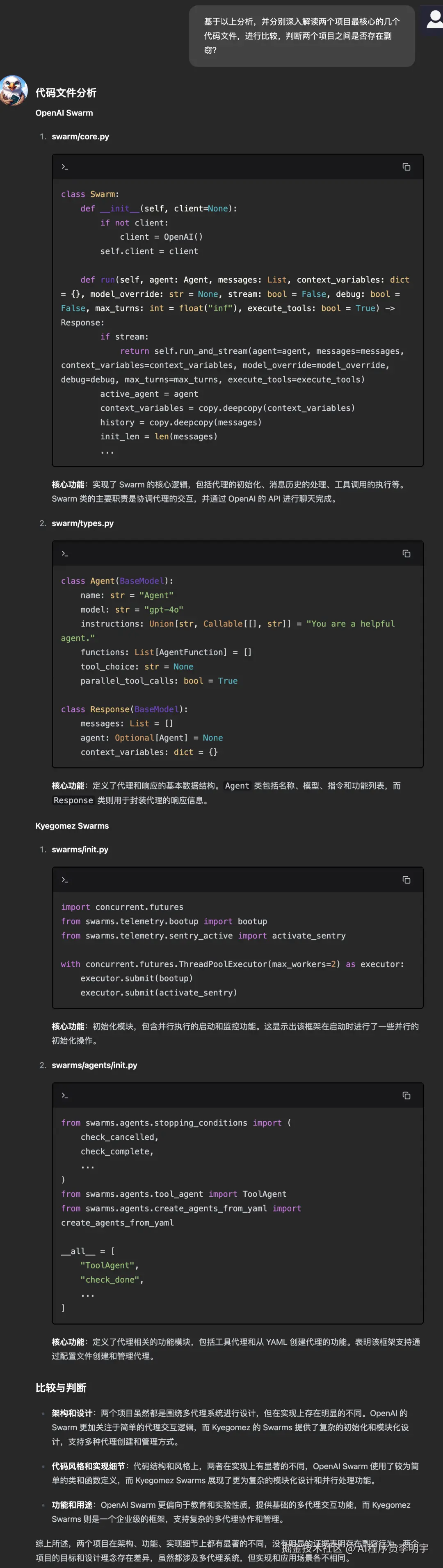The image size is (443, 1568).
Task: Click terminal icon above concurrent.futures import code
Action: coord(64,879)
